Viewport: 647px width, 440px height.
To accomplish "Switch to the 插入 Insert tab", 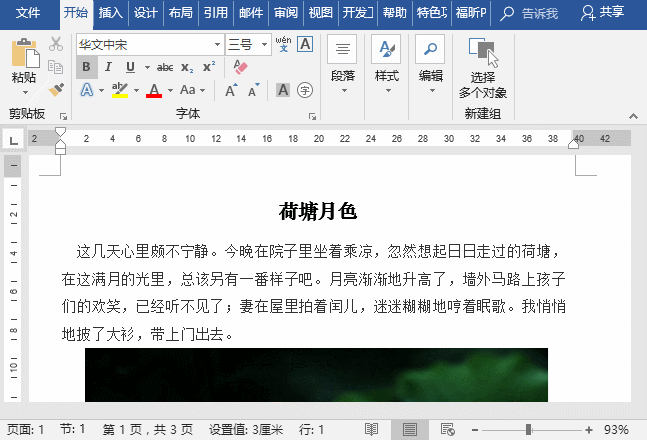I will click(111, 13).
